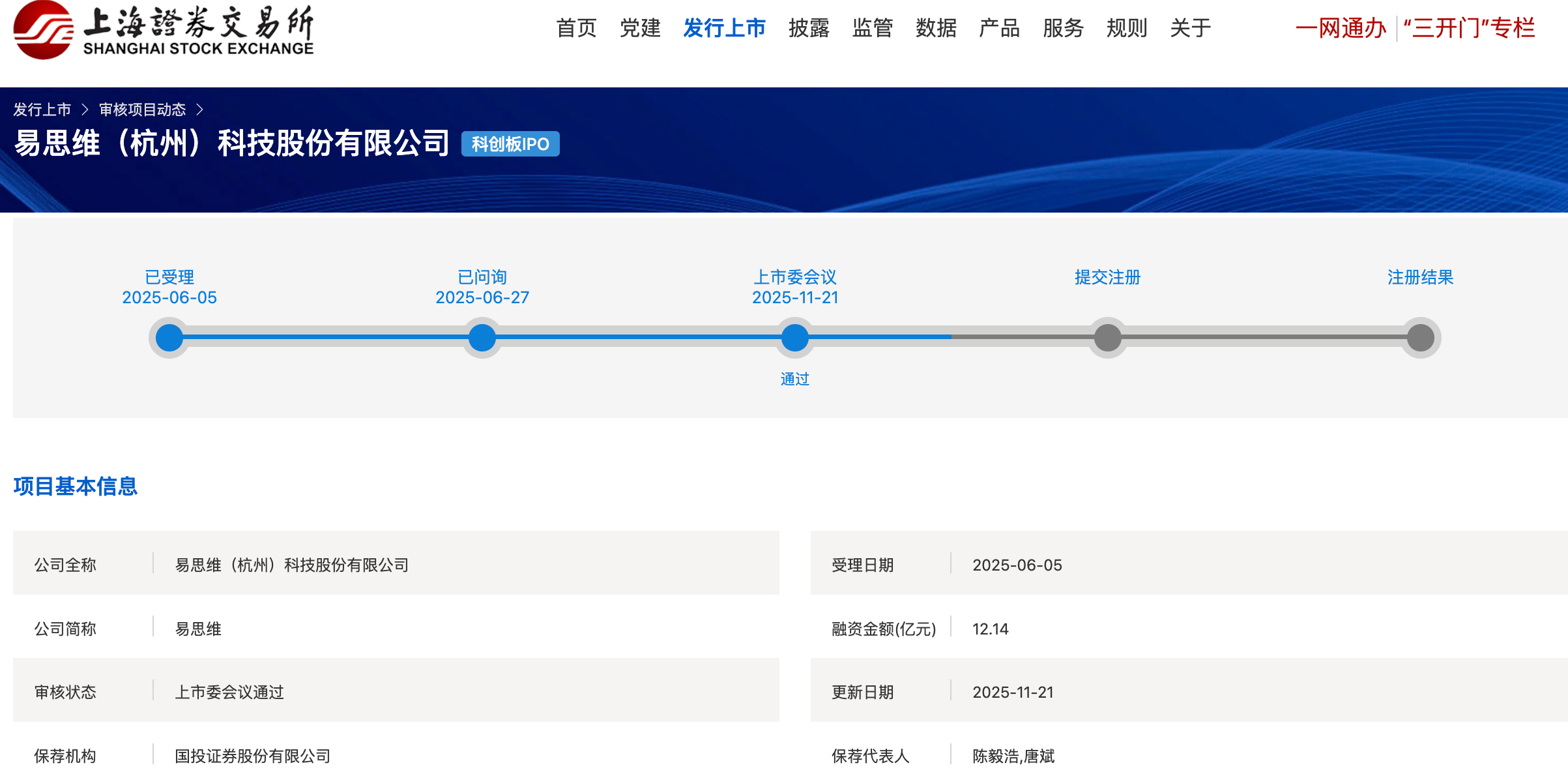Open the 数据 navigation menu
Image resolution: width=1568 pixels, height=776 pixels.
pos(936,28)
